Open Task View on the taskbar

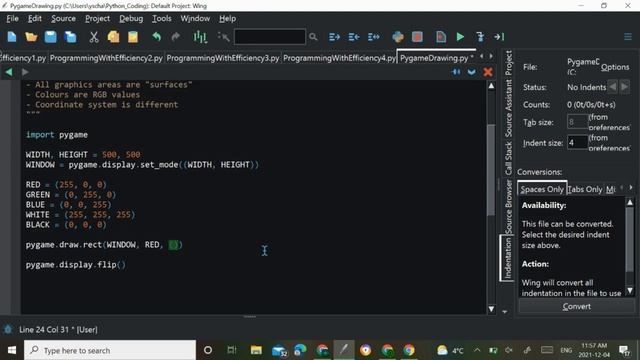(231, 350)
